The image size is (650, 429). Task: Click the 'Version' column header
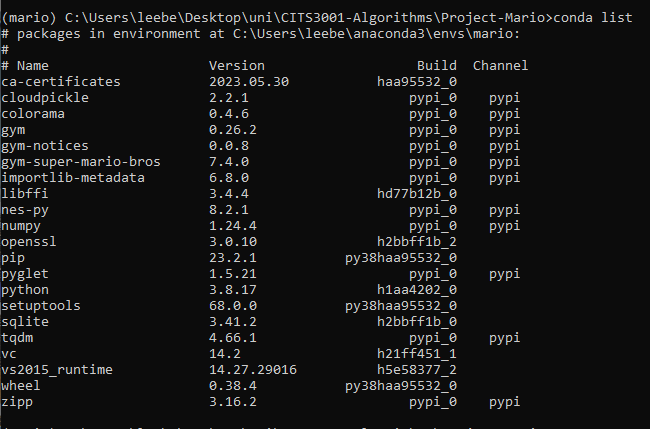coord(237,66)
